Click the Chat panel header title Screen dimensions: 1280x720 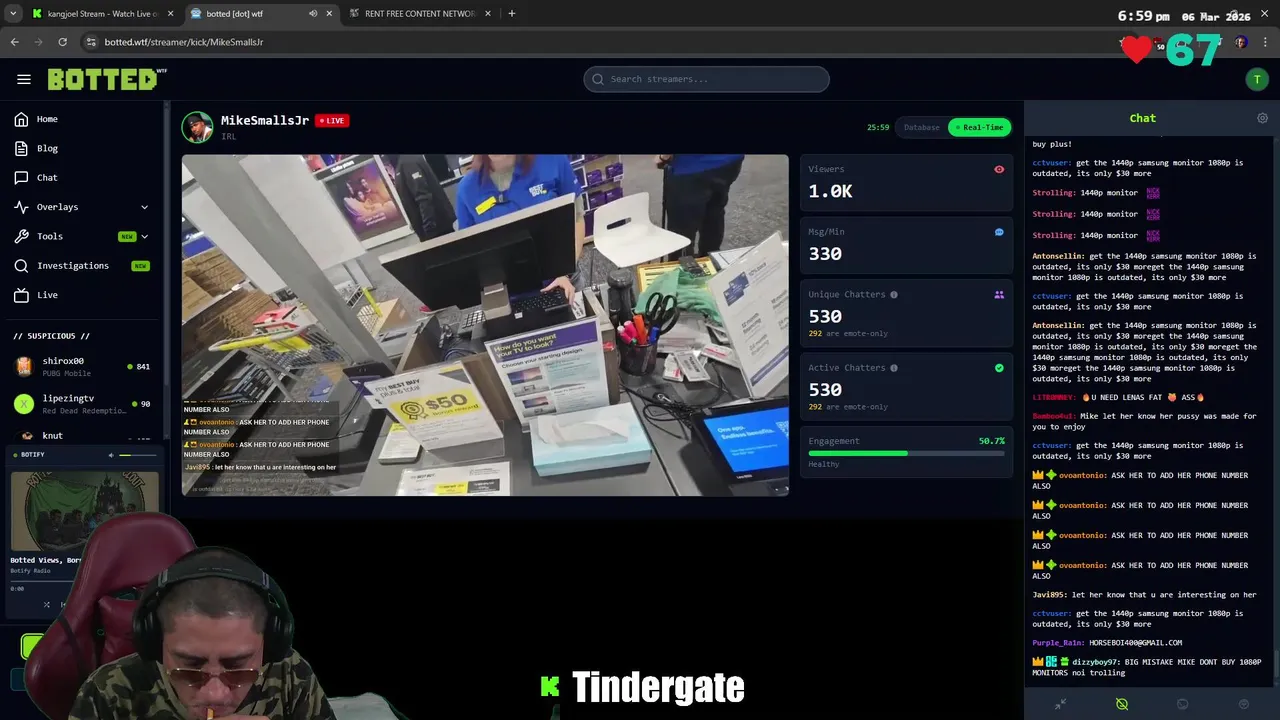[x=1142, y=118]
